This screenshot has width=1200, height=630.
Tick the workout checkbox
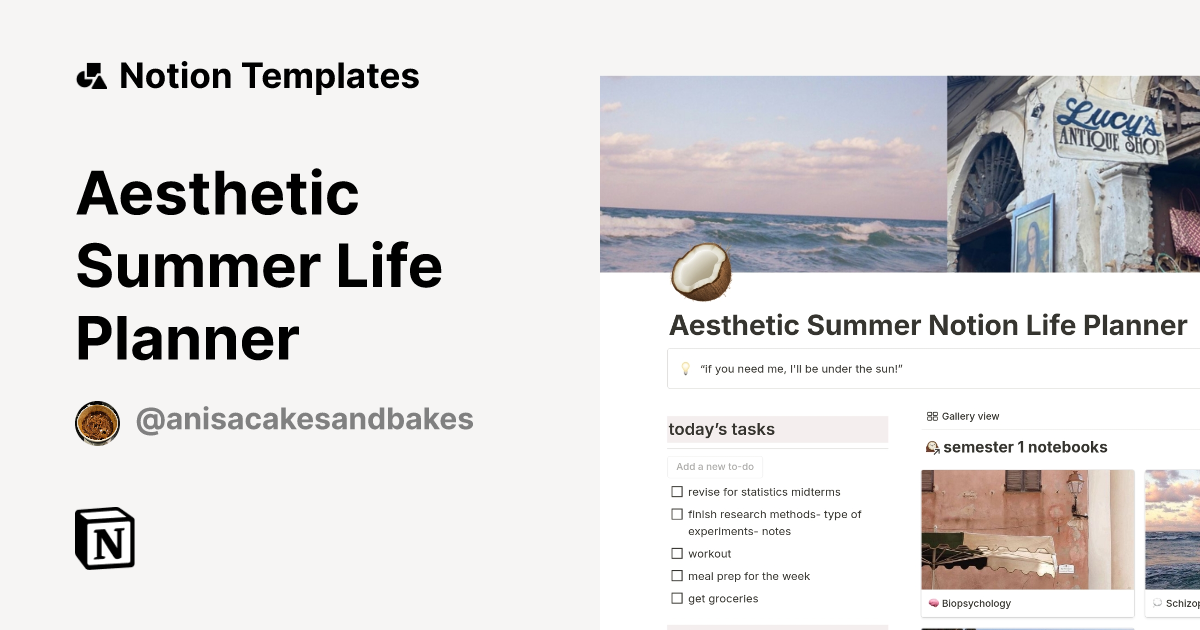[x=677, y=554]
